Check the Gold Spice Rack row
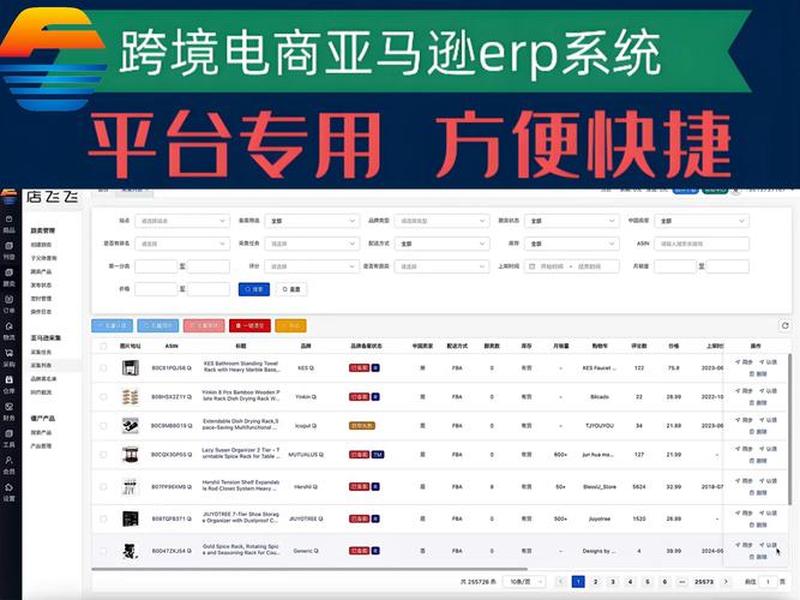 pos(104,551)
